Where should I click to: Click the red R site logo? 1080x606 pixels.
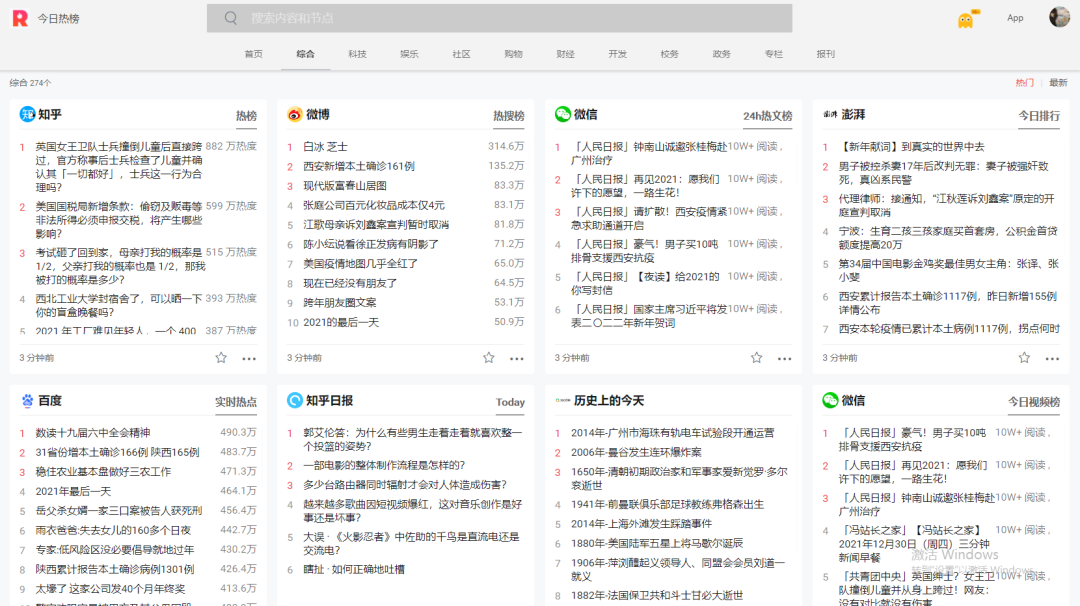point(20,18)
